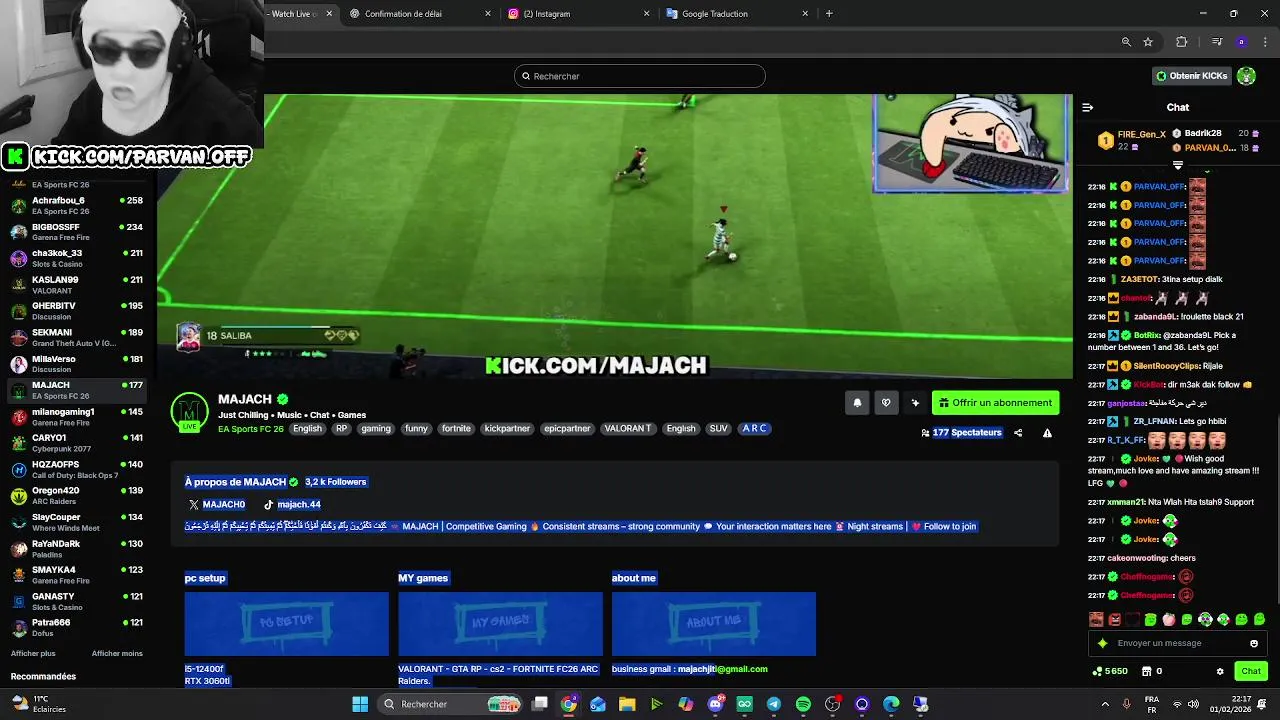Open KASLAN99 channel in sidebar
This screenshot has height=720, width=1280.
click(x=77, y=285)
